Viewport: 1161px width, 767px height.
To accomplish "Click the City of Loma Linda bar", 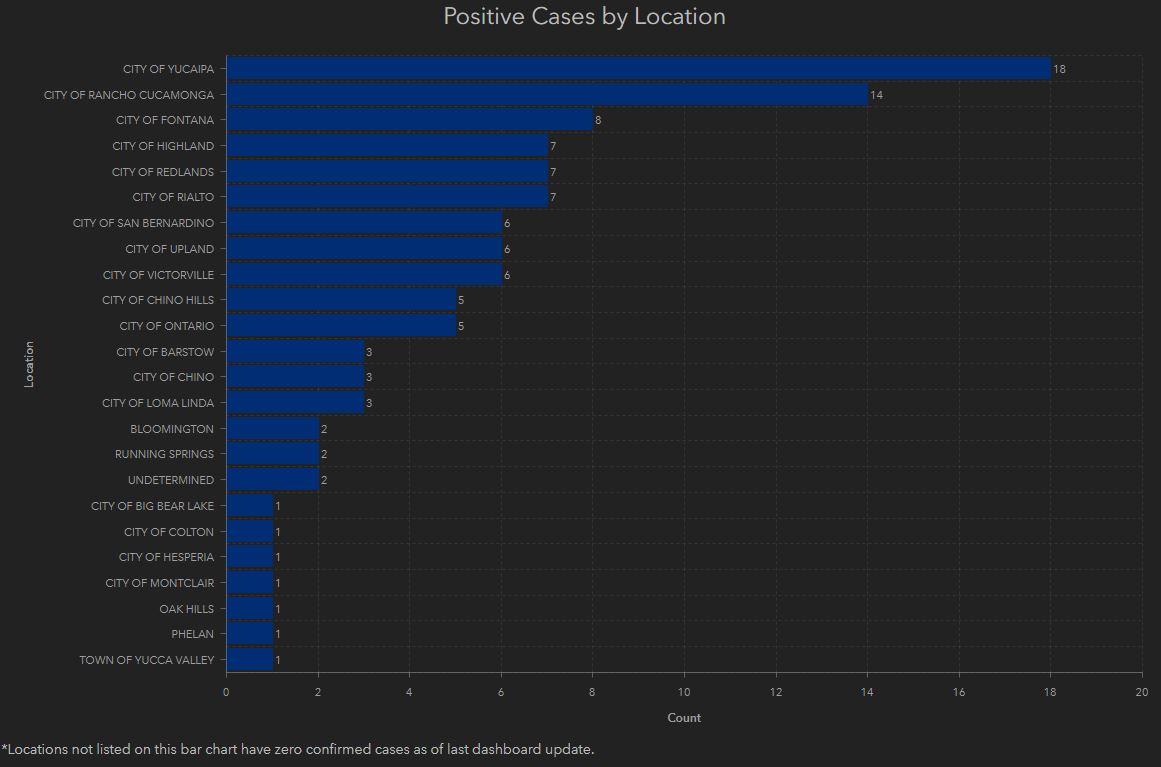I will 295,403.
